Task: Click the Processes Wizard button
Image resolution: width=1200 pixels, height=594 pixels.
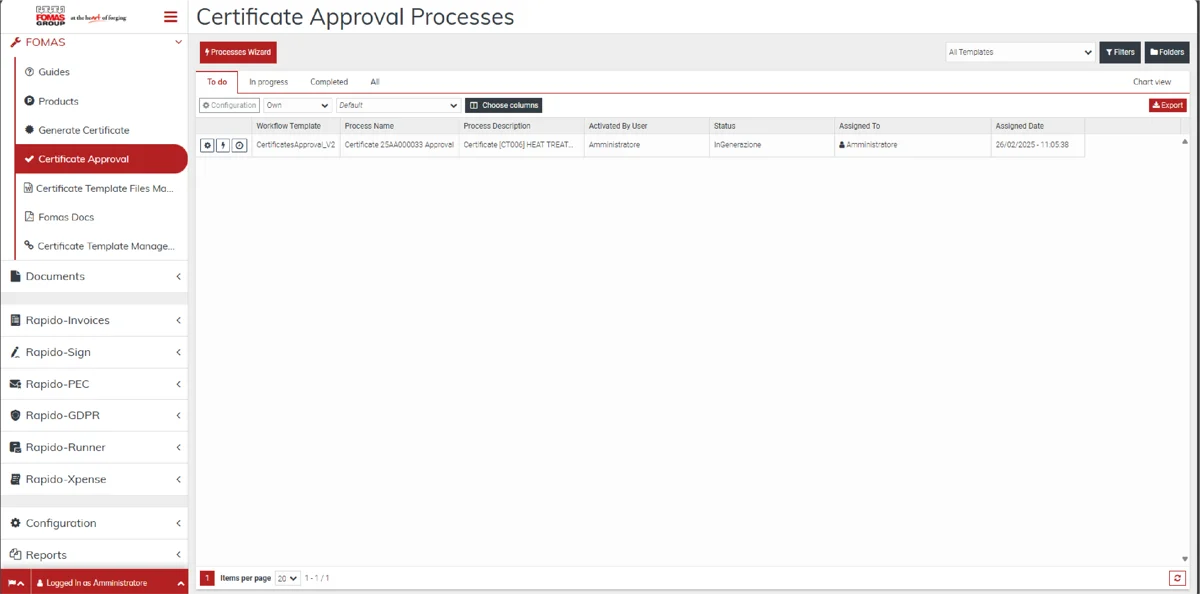Action: (238, 52)
